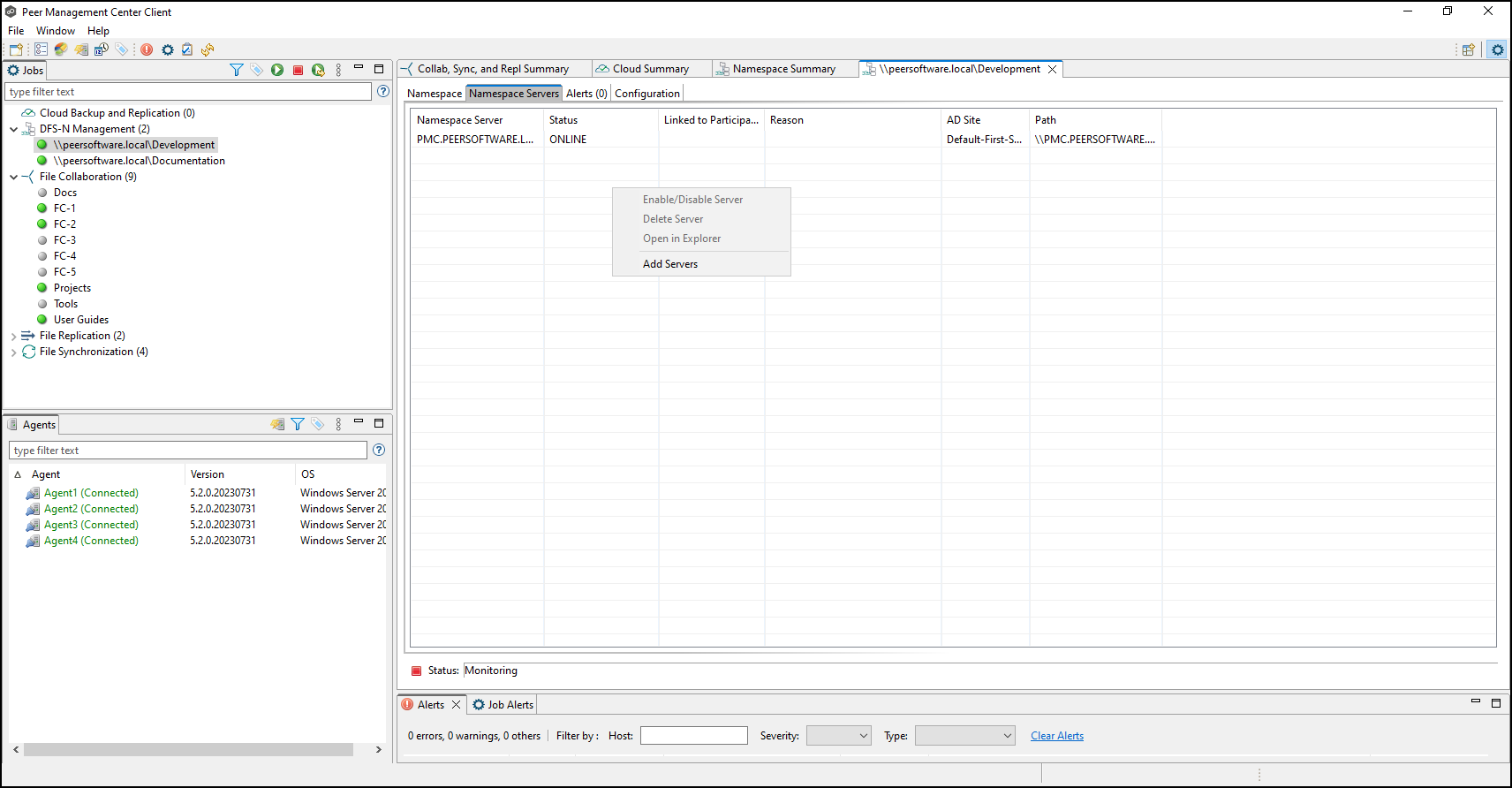The width and height of the screenshot is (1512, 788).
Task: Collapse the File Collaboration tree node
Action: (x=14, y=177)
